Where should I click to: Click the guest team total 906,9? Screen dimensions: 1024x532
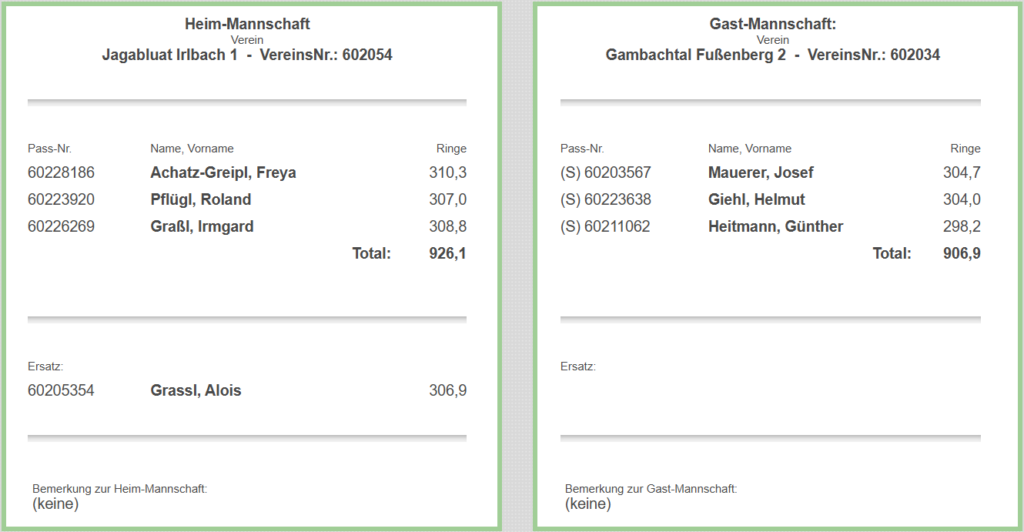[962, 254]
